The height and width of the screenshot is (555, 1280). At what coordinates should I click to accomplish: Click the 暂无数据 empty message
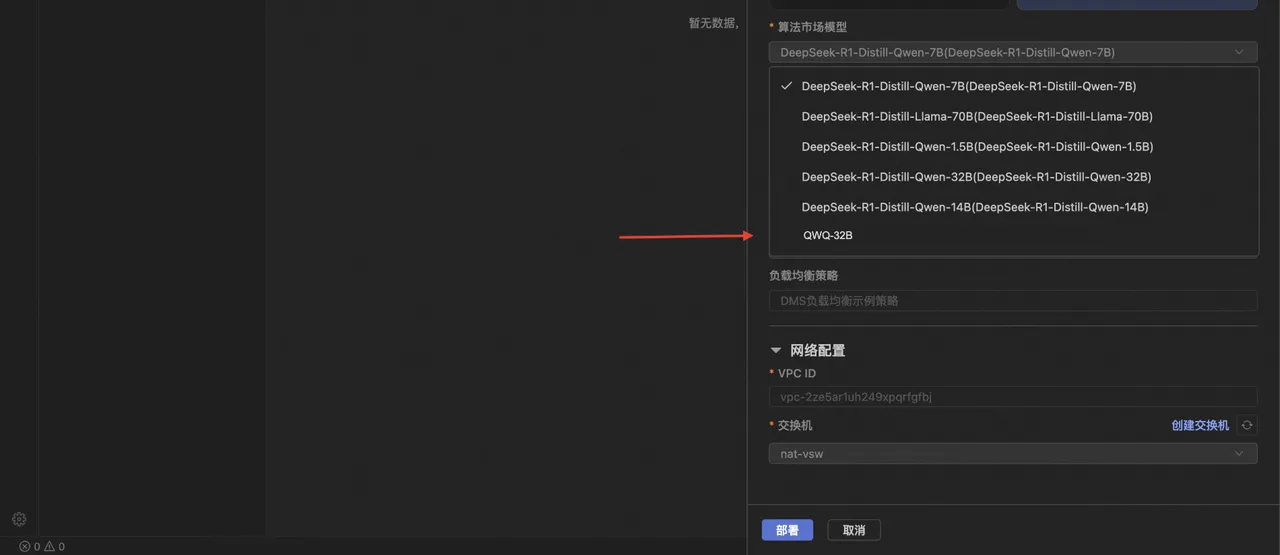point(713,23)
